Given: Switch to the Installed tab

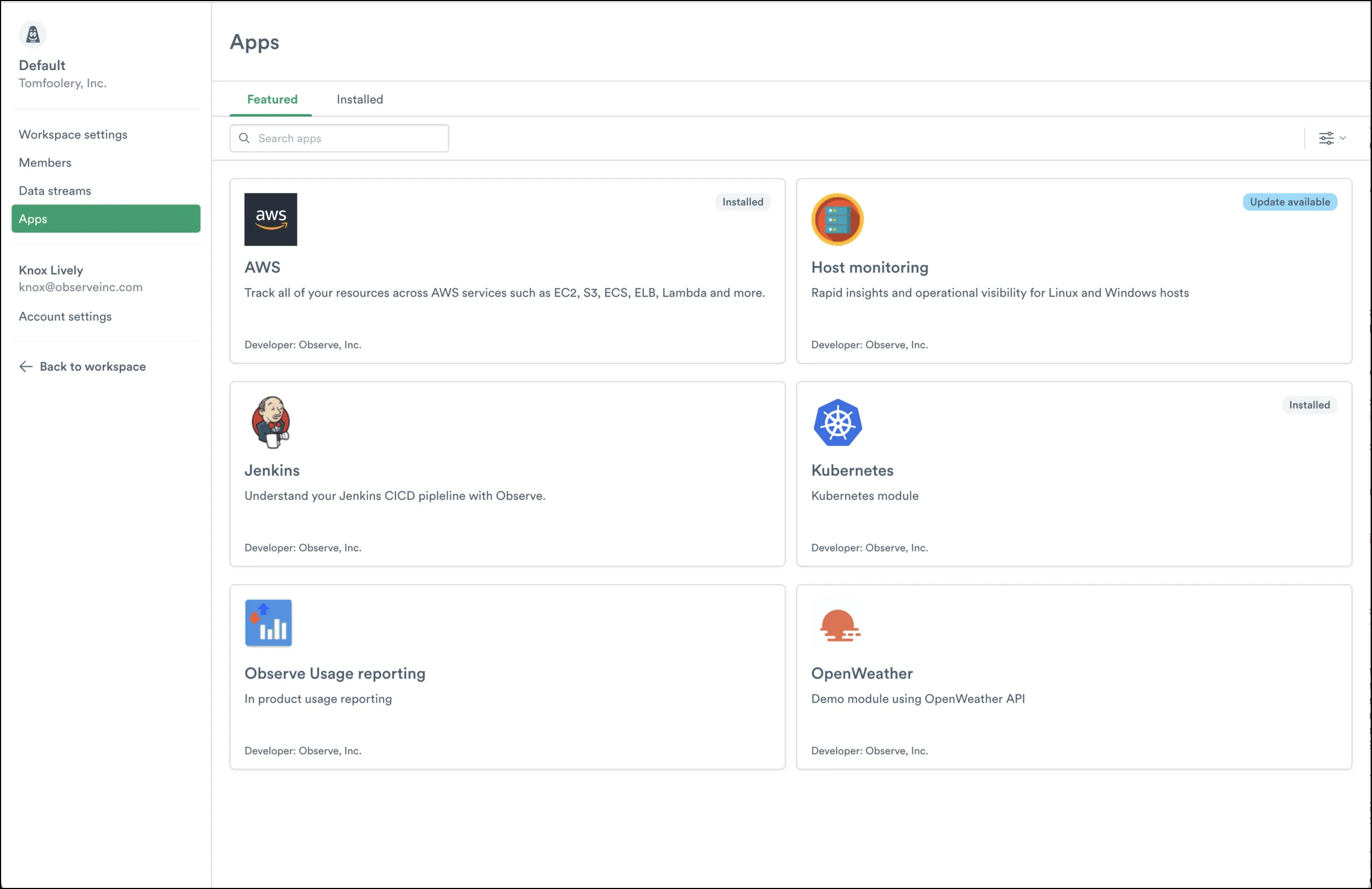Looking at the screenshot, I should [x=360, y=99].
